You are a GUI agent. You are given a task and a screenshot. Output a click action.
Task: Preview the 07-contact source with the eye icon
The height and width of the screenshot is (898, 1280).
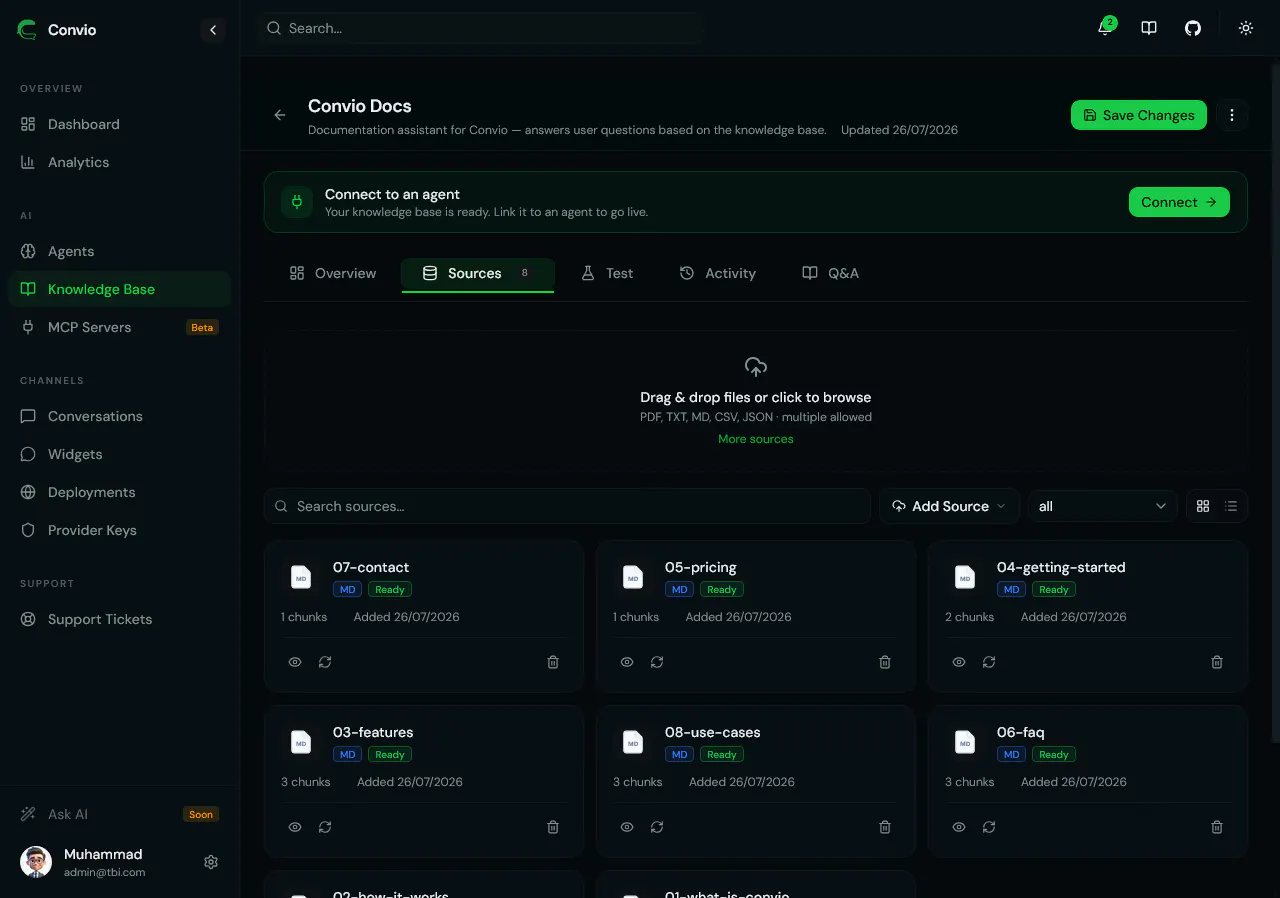295,662
